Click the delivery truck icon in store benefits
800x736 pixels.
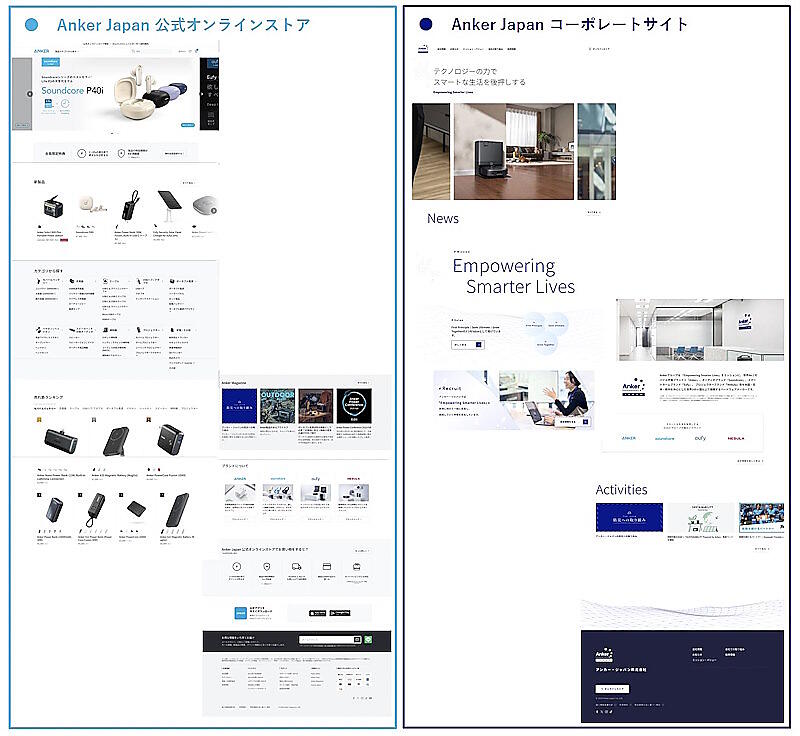click(296, 567)
